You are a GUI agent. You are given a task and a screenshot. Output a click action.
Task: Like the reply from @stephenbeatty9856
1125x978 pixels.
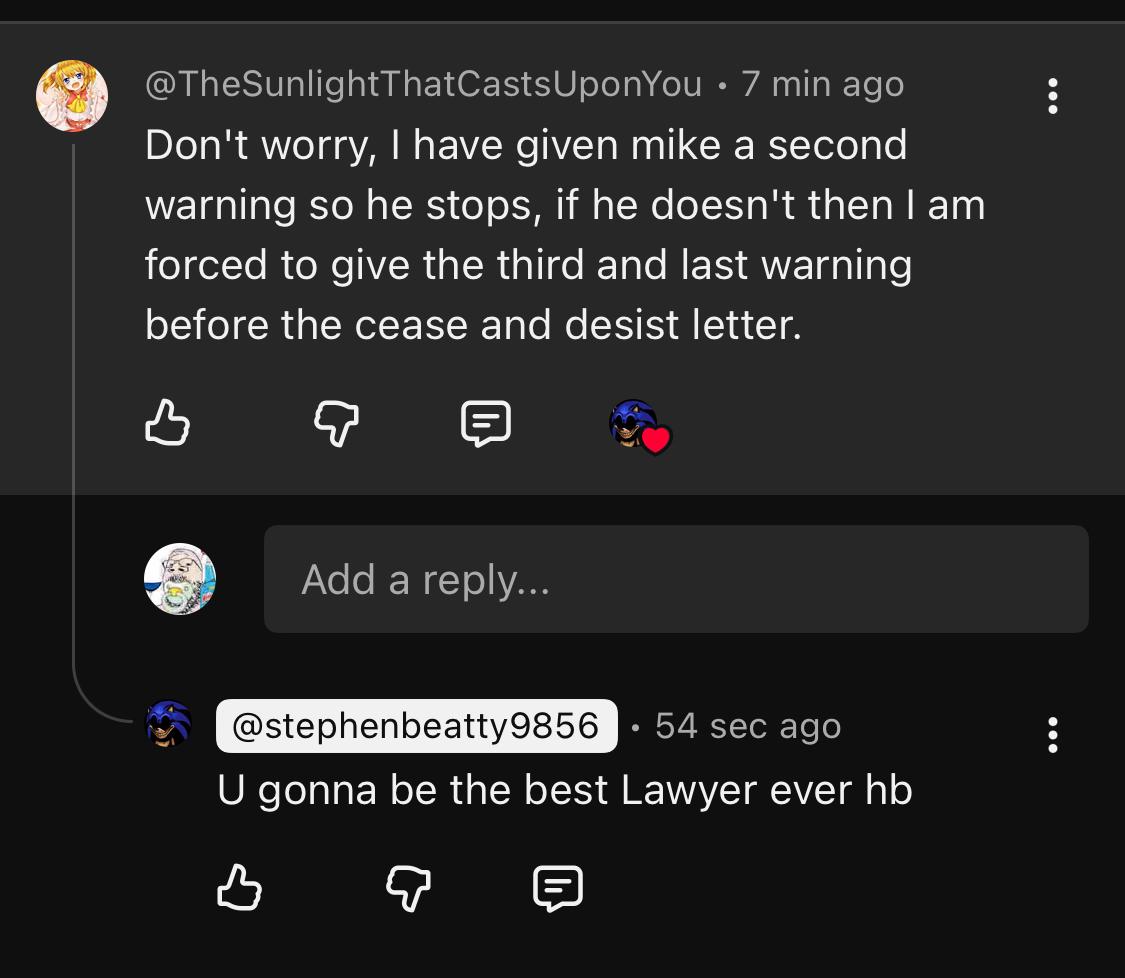(239, 887)
